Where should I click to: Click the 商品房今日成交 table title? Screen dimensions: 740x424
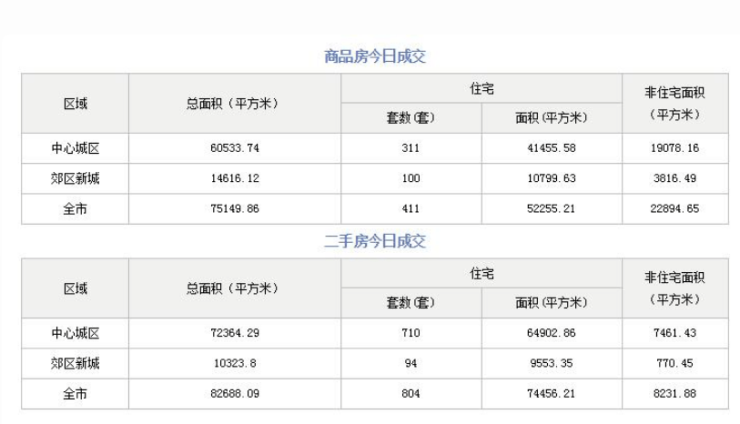pyautogui.click(x=375, y=56)
